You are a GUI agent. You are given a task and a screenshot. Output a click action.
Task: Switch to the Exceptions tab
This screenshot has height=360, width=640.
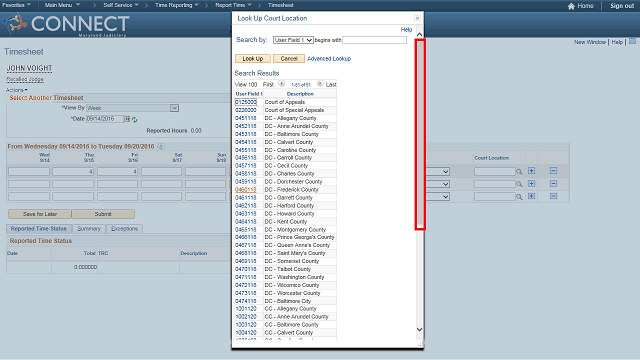(x=124, y=229)
